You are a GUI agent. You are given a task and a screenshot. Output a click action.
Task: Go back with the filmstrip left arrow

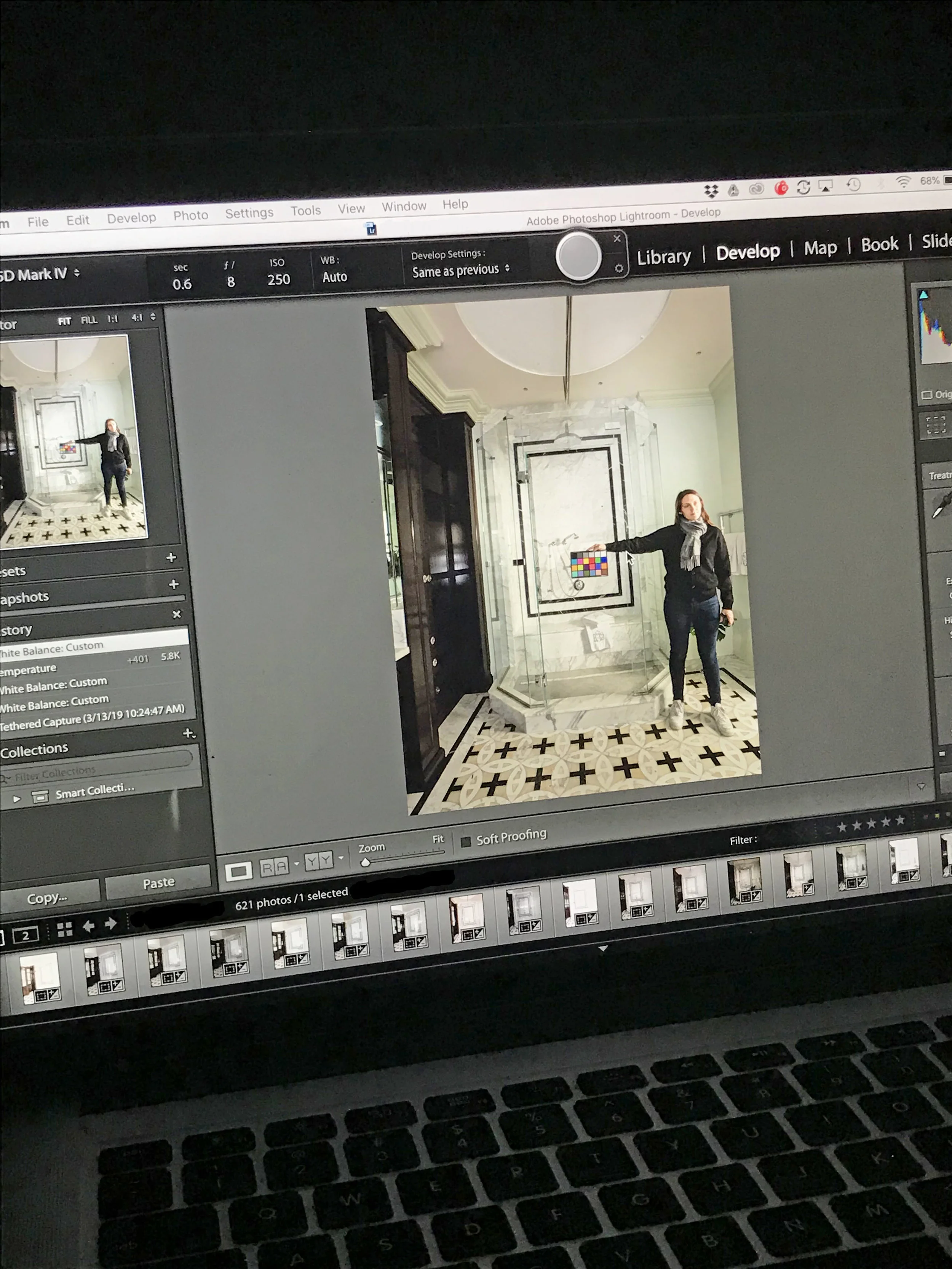point(88,926)
